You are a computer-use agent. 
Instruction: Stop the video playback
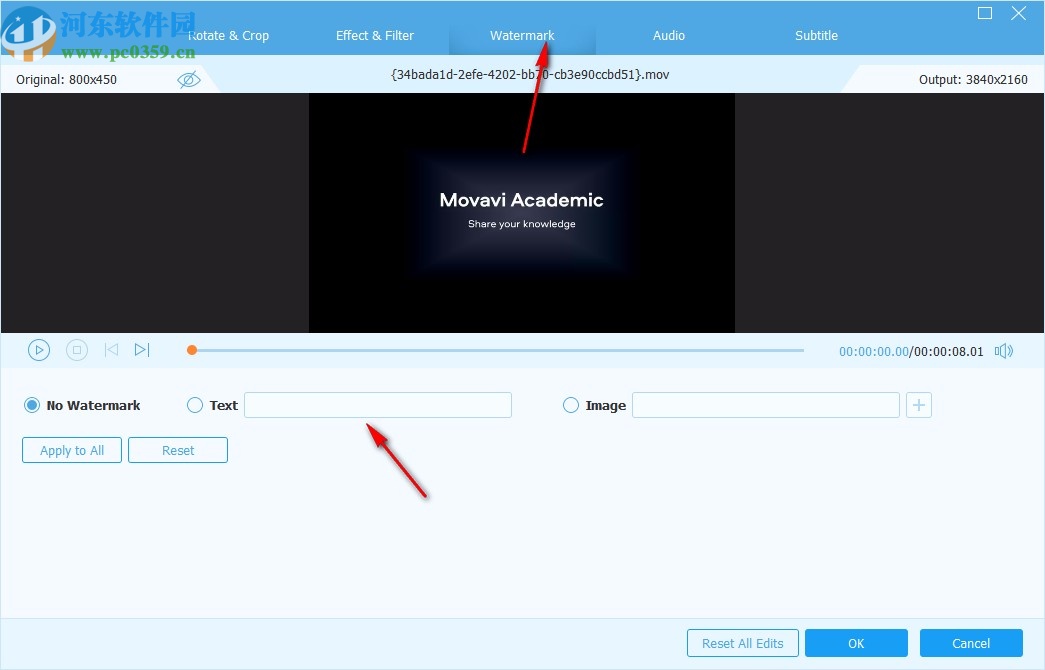click(x=77, y=350)
